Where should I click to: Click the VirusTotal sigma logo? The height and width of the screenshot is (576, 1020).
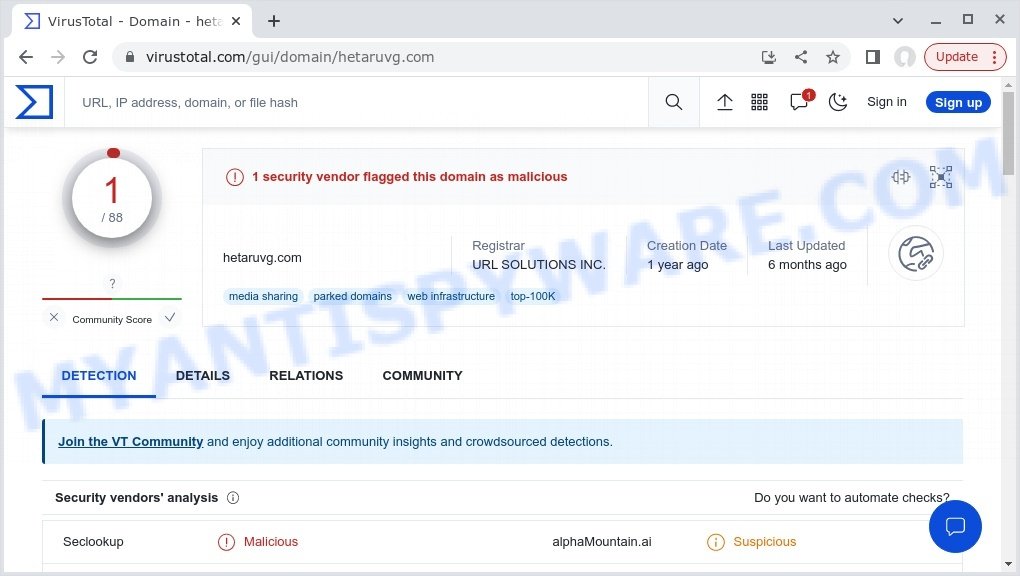pos(34,102)
